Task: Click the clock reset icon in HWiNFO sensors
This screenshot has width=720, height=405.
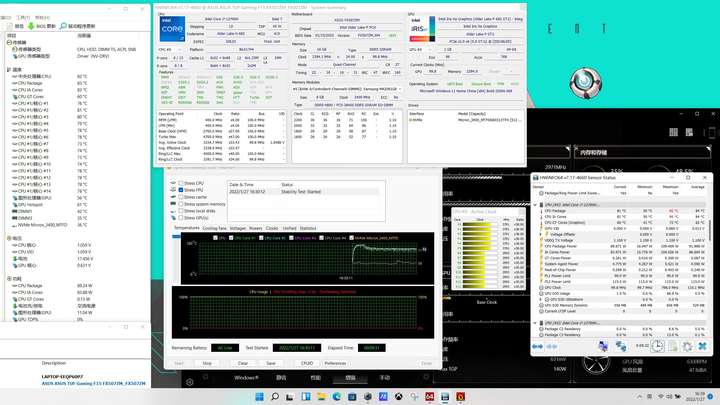Action: [658, 347]
